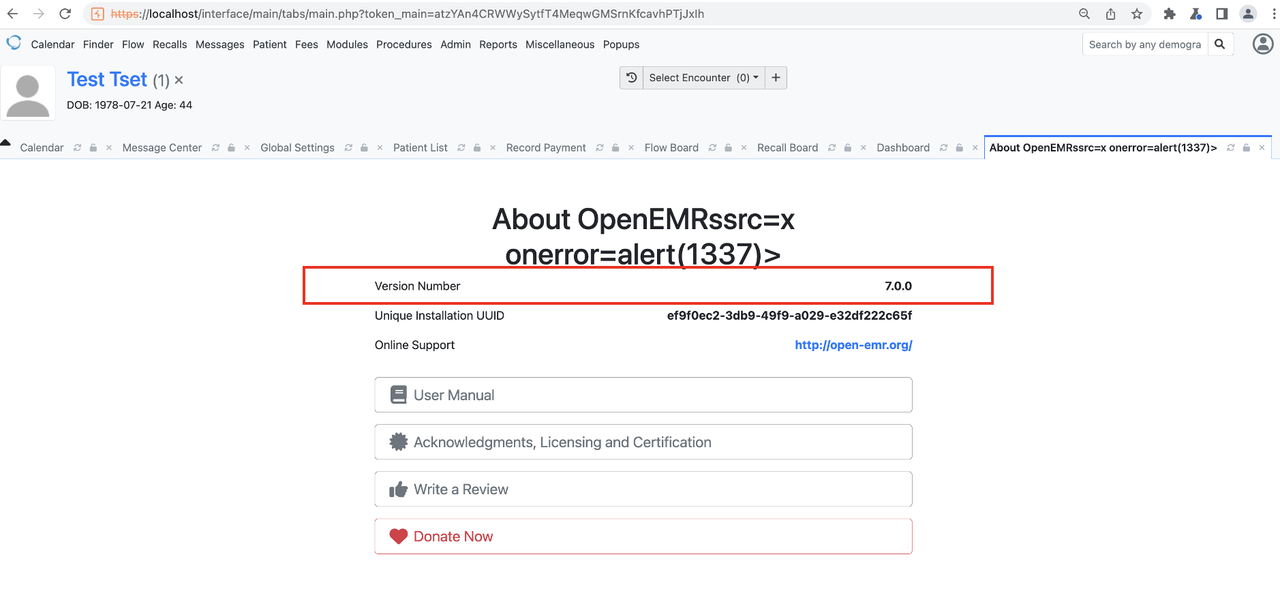Click the patient photo placeholder

[x=28, y=95]
